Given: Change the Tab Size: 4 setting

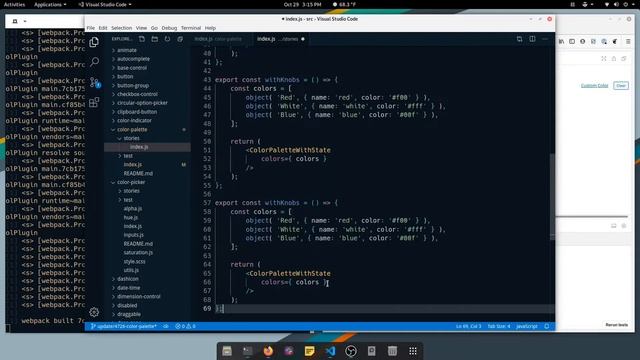Looking at the screenshot, I should pos(499,326).
